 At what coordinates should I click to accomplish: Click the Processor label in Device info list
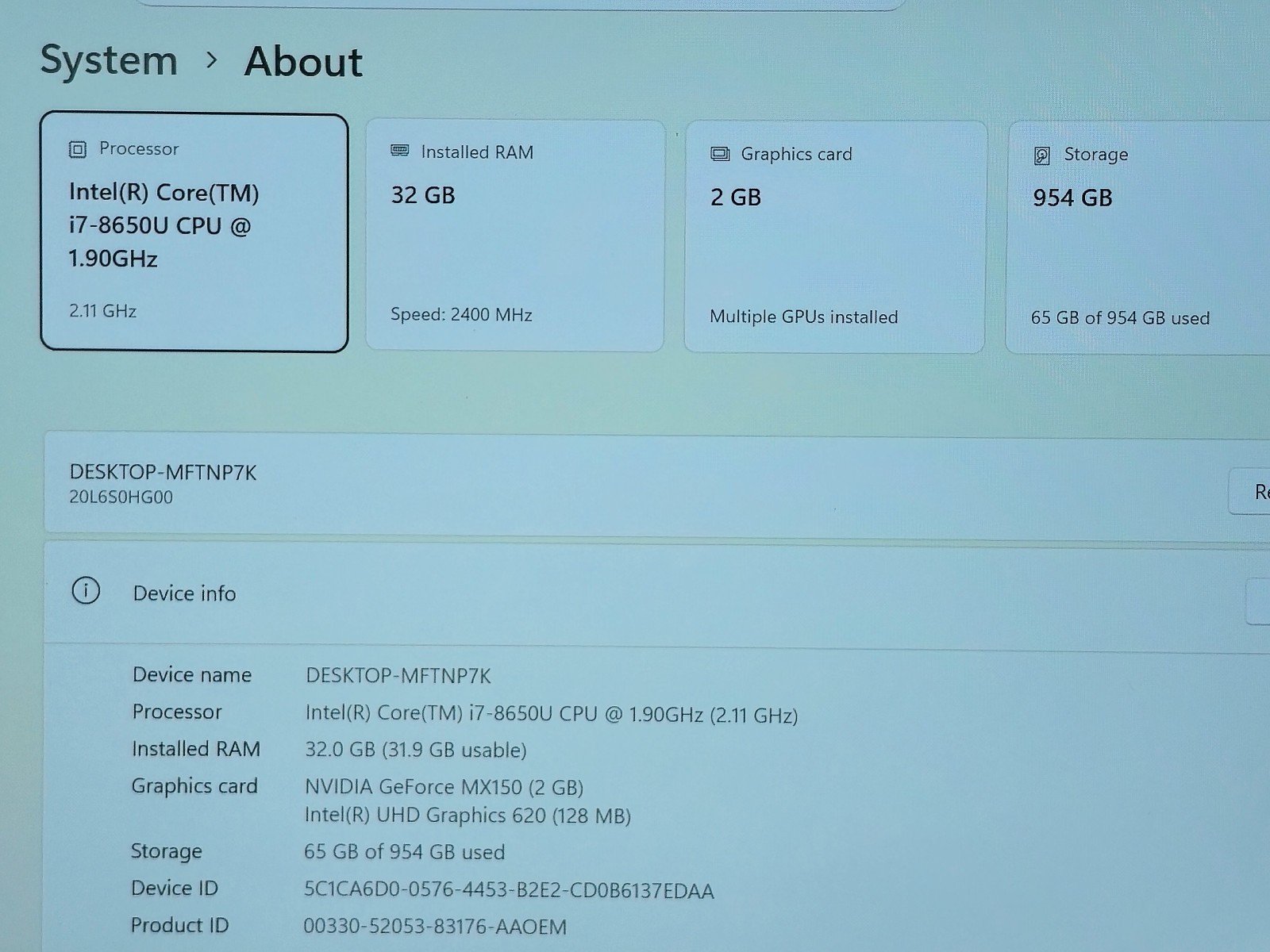pyautogui.click(x=177, y=712)
